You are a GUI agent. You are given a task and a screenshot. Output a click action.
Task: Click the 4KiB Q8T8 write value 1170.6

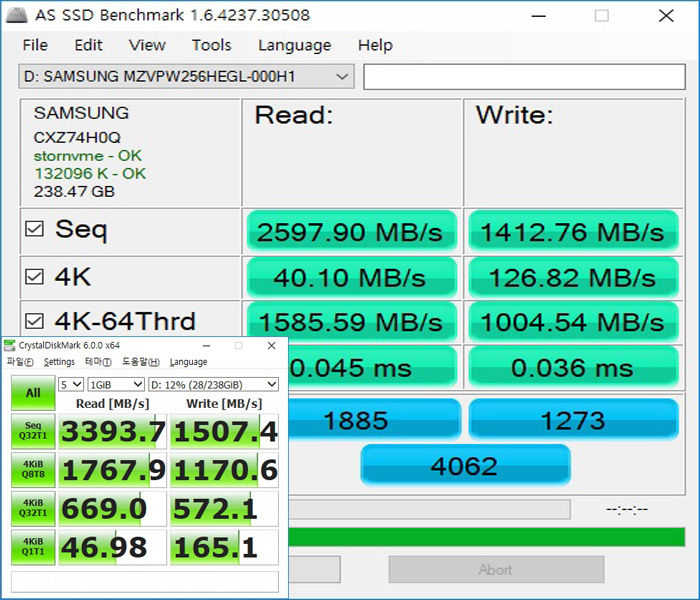coord(225,470)
